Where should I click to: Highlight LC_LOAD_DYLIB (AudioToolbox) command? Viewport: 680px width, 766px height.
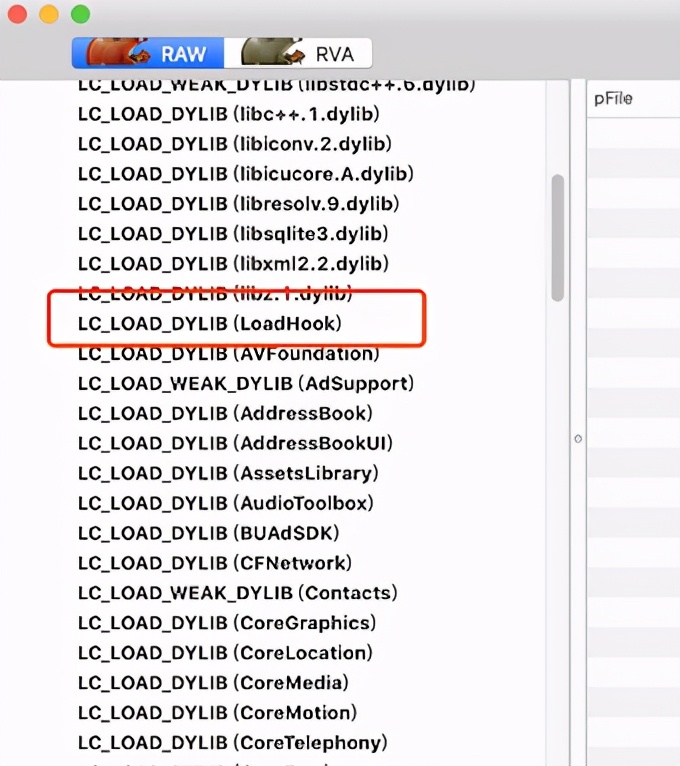pyautogui.click(x=225, y=503)
